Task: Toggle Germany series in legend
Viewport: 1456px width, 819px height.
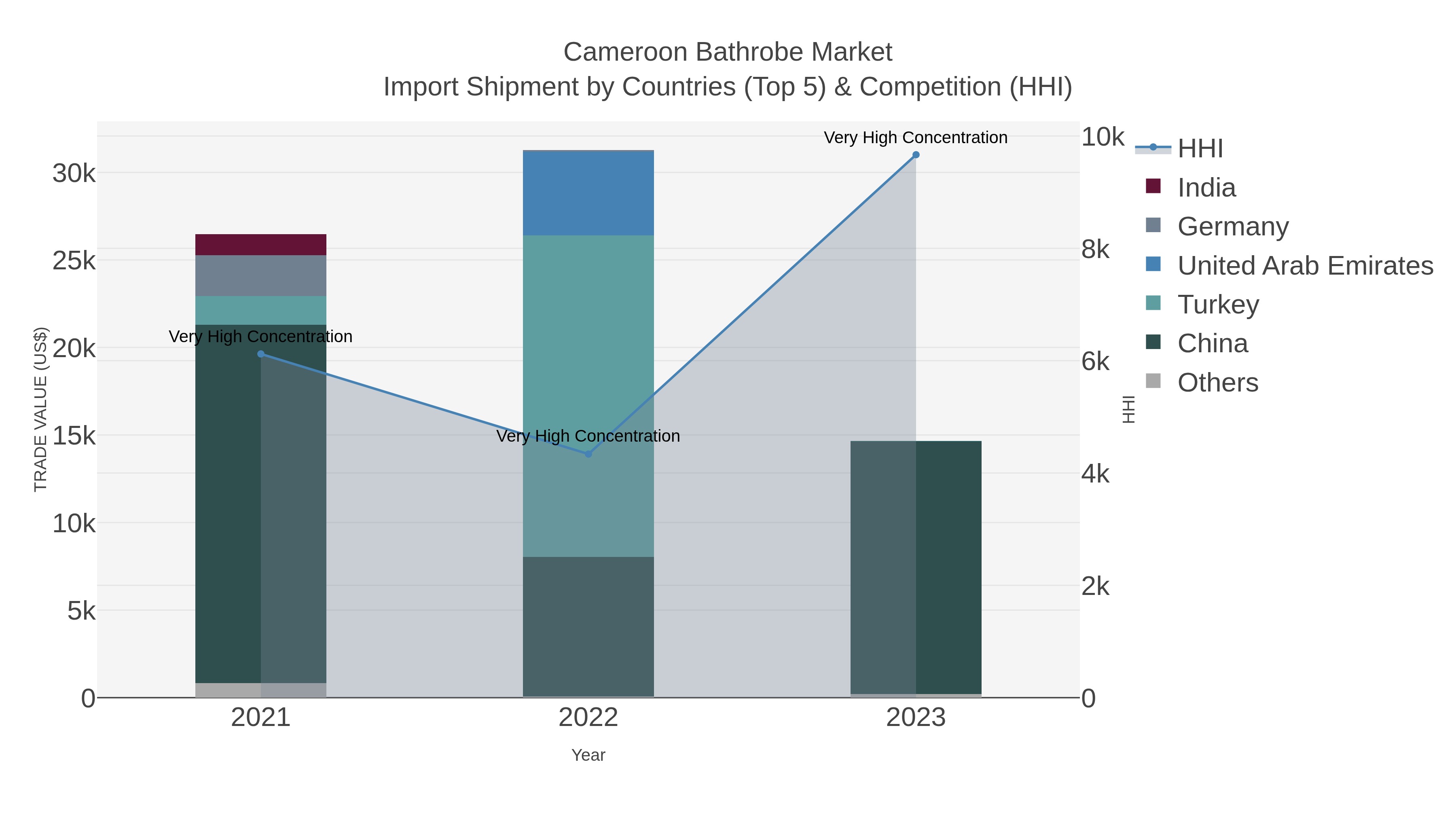Action: [x=1217, y=226]
